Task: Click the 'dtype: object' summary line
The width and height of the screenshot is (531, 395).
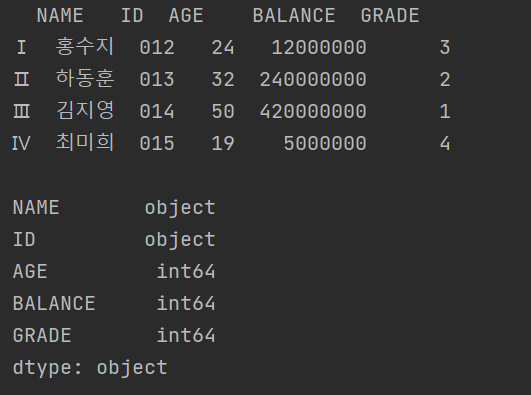Action: coord(90,368)
